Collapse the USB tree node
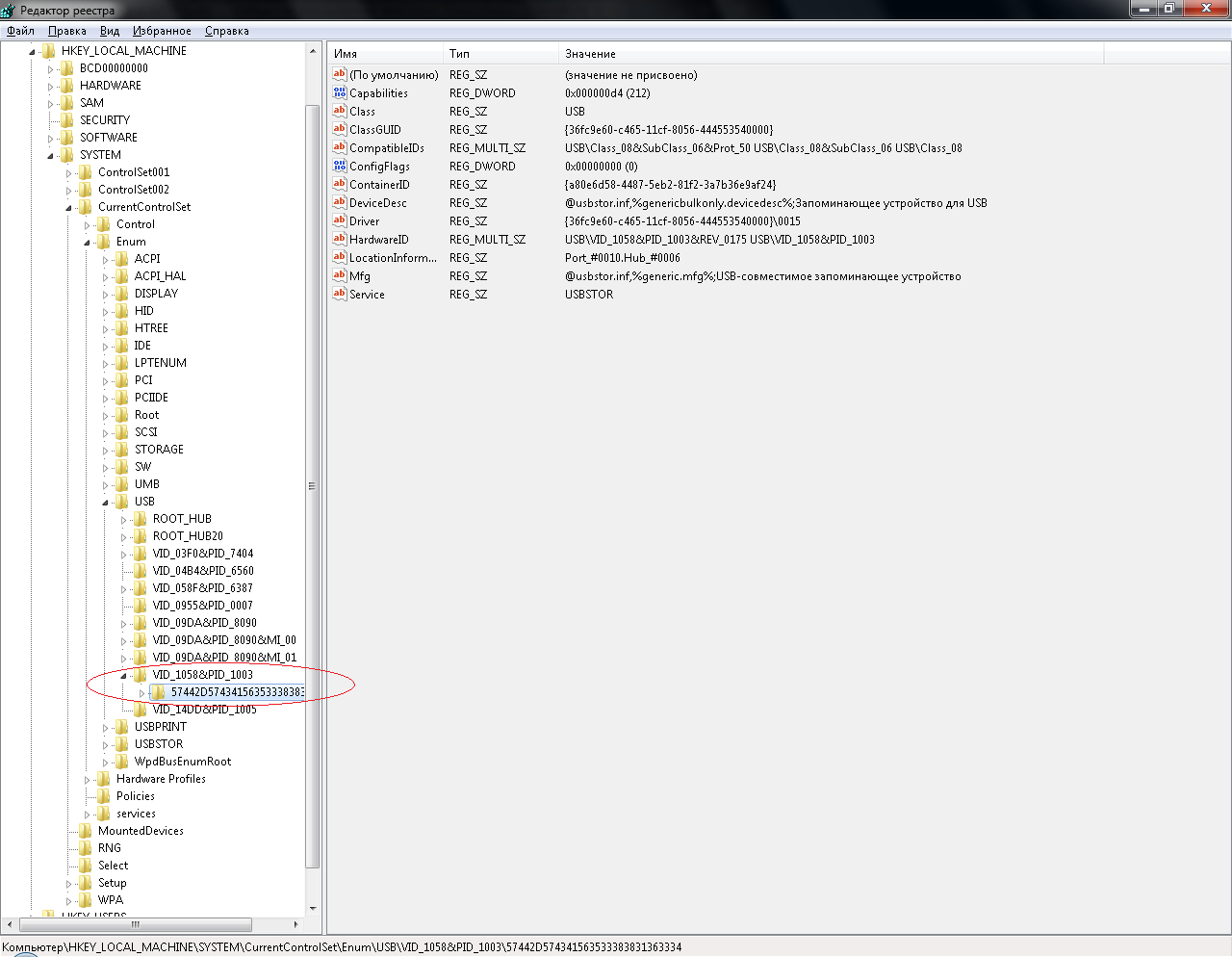This screenshot has height=957, width=1232. coord(106,503)
